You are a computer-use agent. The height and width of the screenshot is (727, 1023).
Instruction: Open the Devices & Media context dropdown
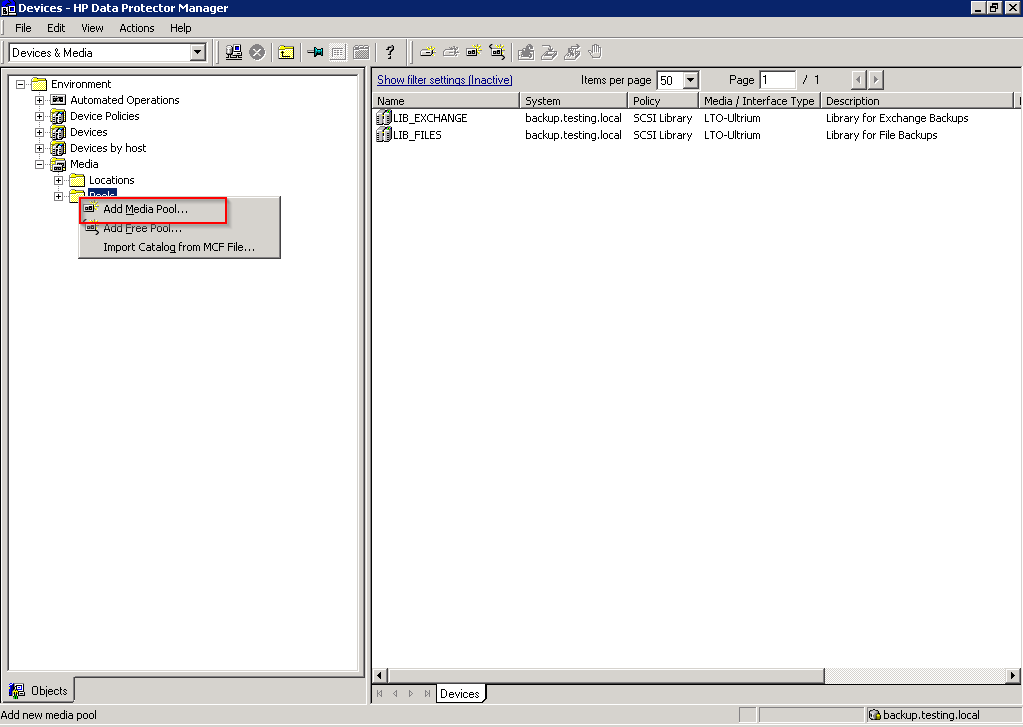click(197, 52)
